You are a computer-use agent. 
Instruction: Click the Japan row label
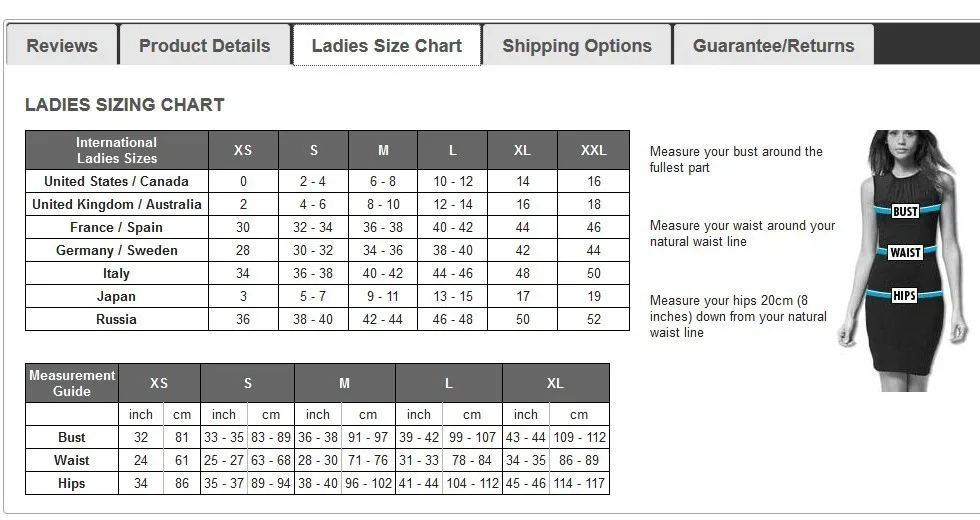[x=116, y=296]
